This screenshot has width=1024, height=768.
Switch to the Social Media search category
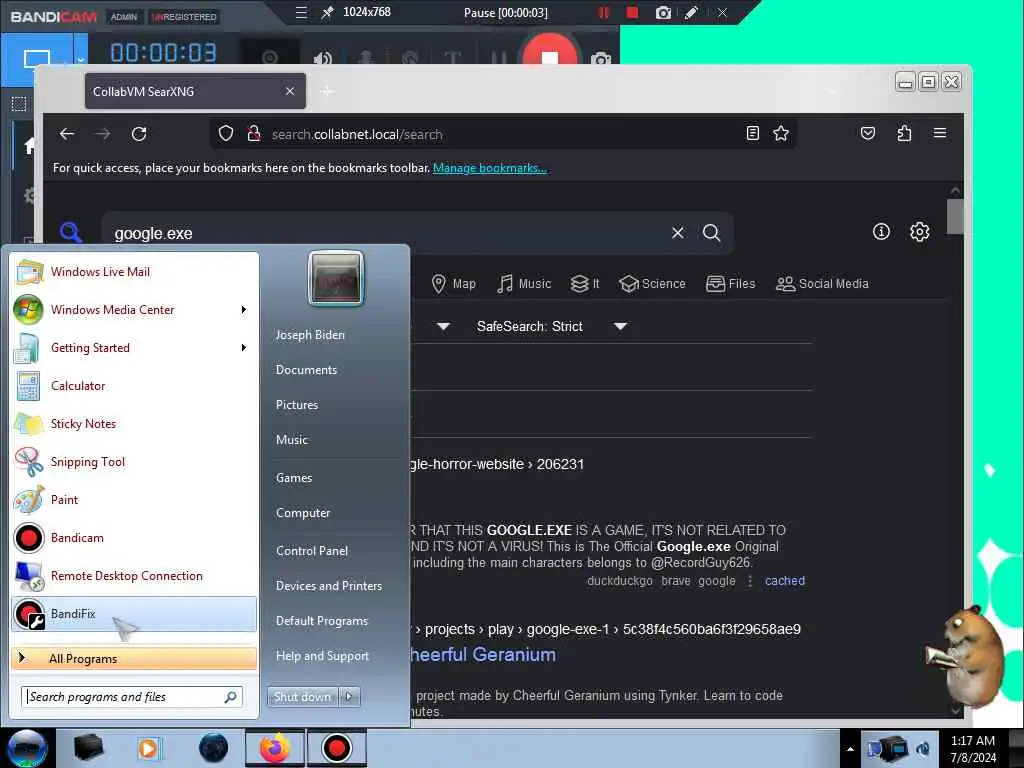tap(822, 284)
